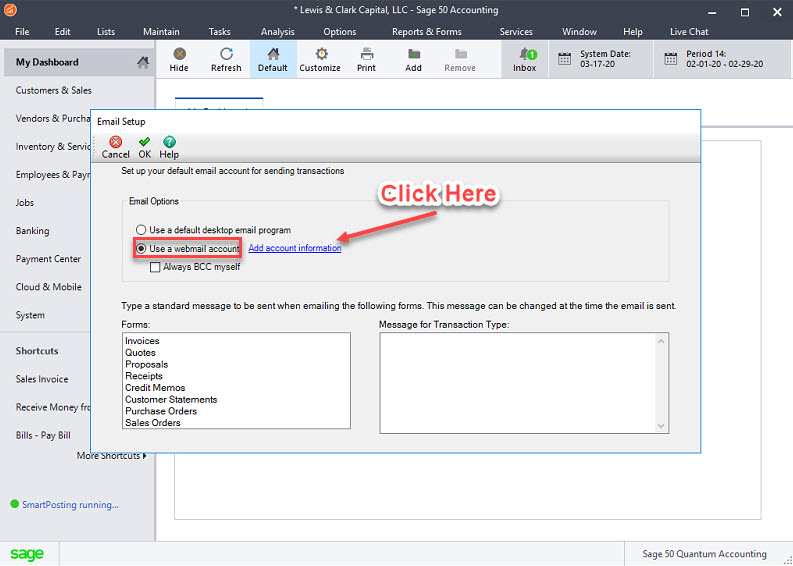
Task: Select Receipts in the Forms list
Action: pyautogui.click(x=144, y=376)
